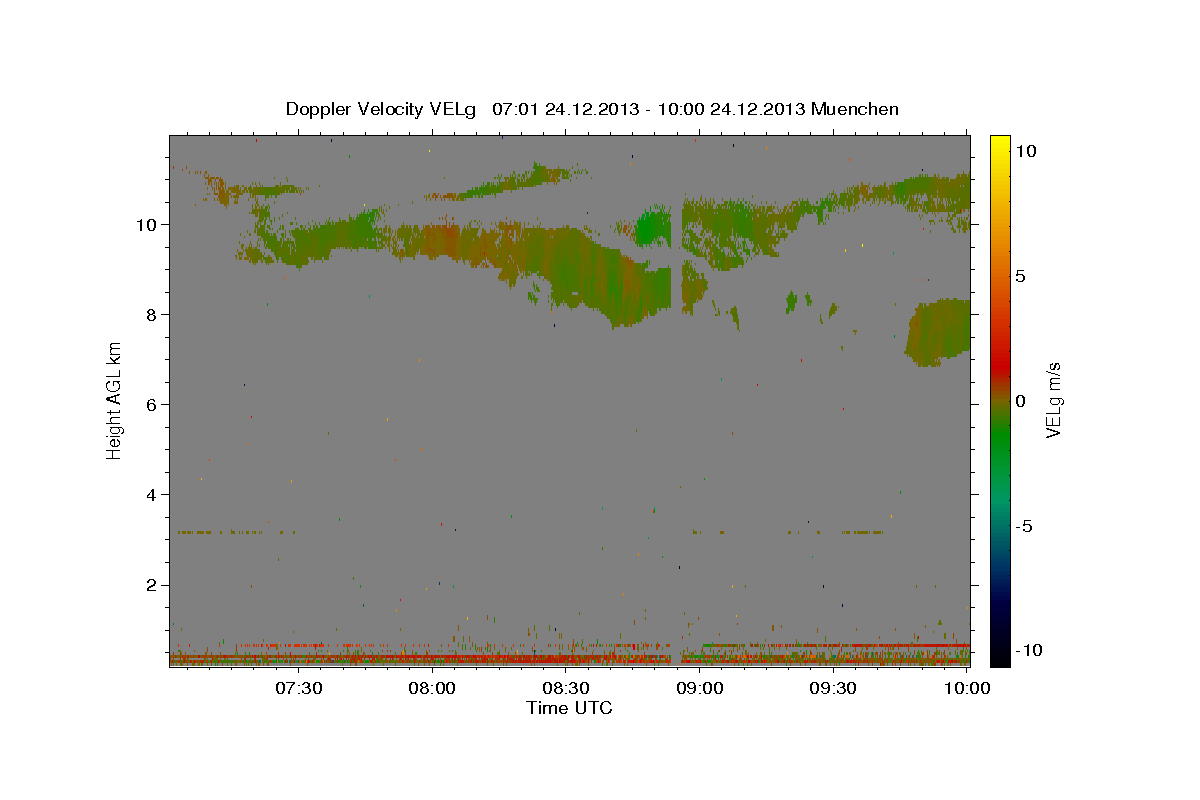Click the orange-brown cloud region near 08:00 at 9.5 km
1200x800 pixels.
point(440,242)
